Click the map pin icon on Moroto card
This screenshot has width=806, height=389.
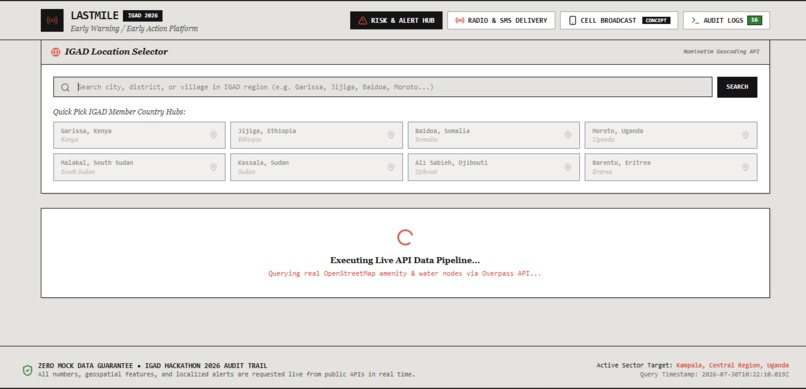point(745,135)
